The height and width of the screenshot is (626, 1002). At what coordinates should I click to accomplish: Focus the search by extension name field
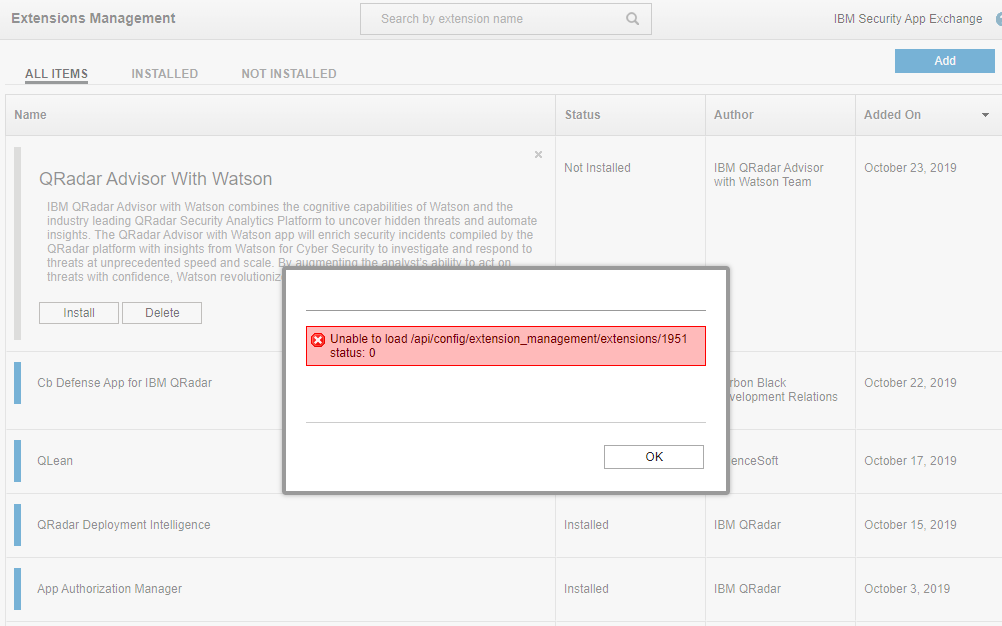[505, 19]
